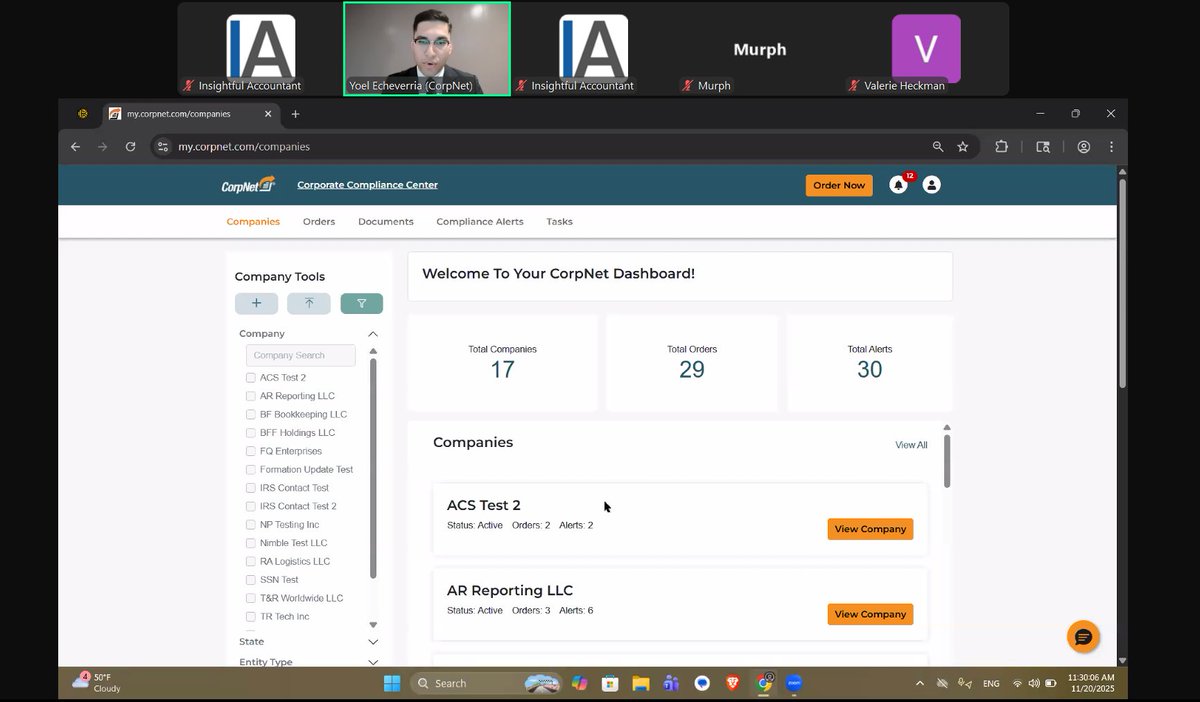Click the CorpNet logo
This screenshot has width=1200, height=702.
[x=247, y=184]
